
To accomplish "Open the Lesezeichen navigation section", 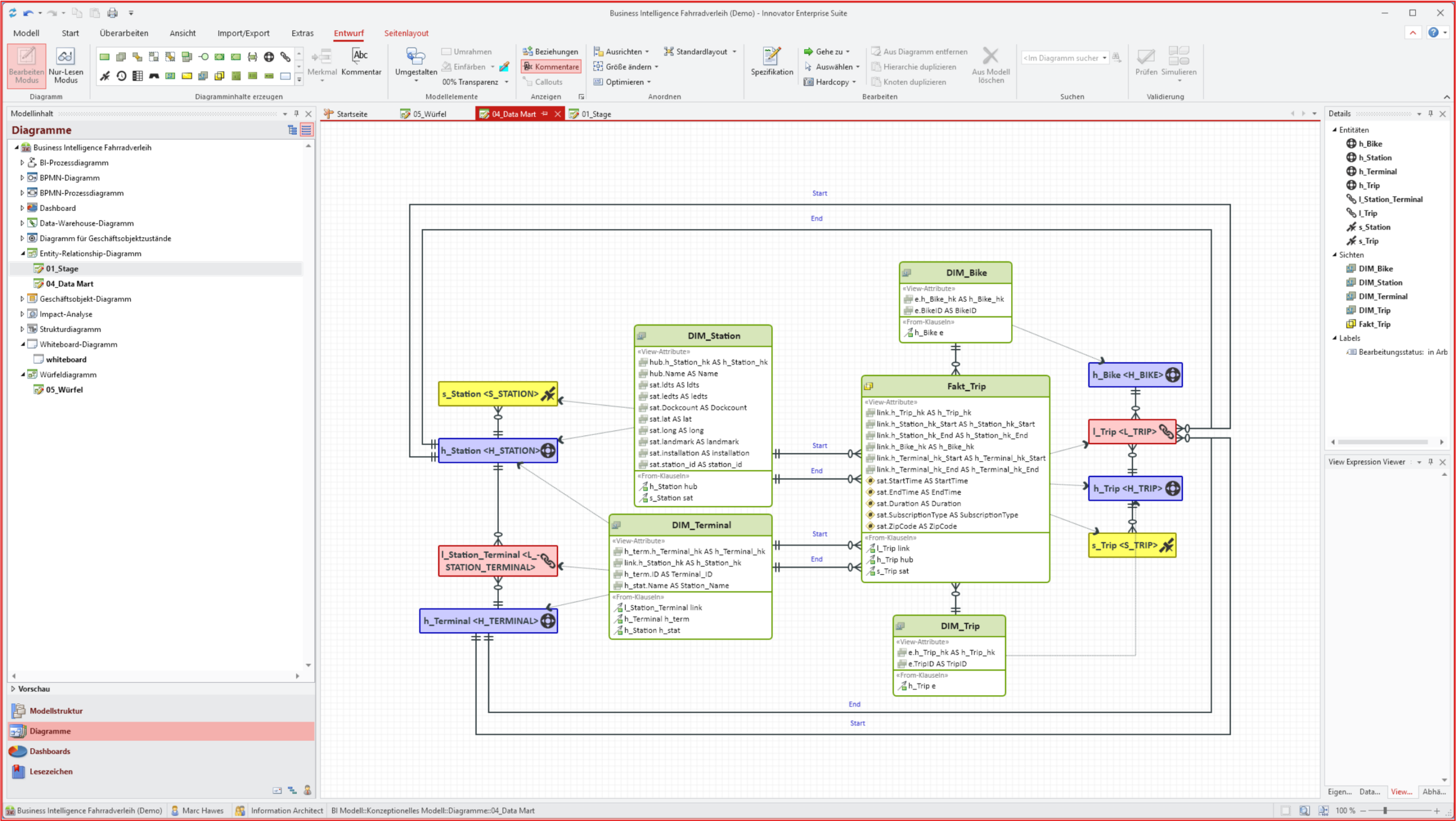I will (x=51, y=772).
